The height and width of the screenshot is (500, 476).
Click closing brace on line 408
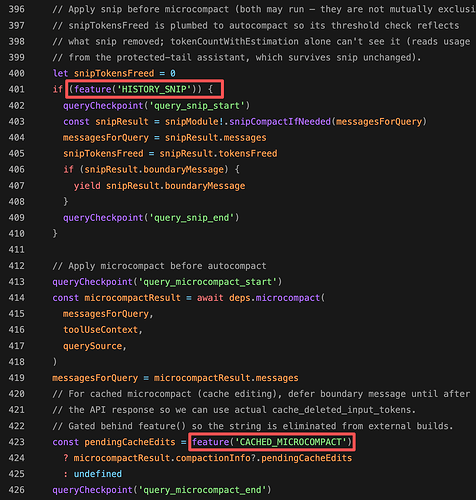coord(66,202)
